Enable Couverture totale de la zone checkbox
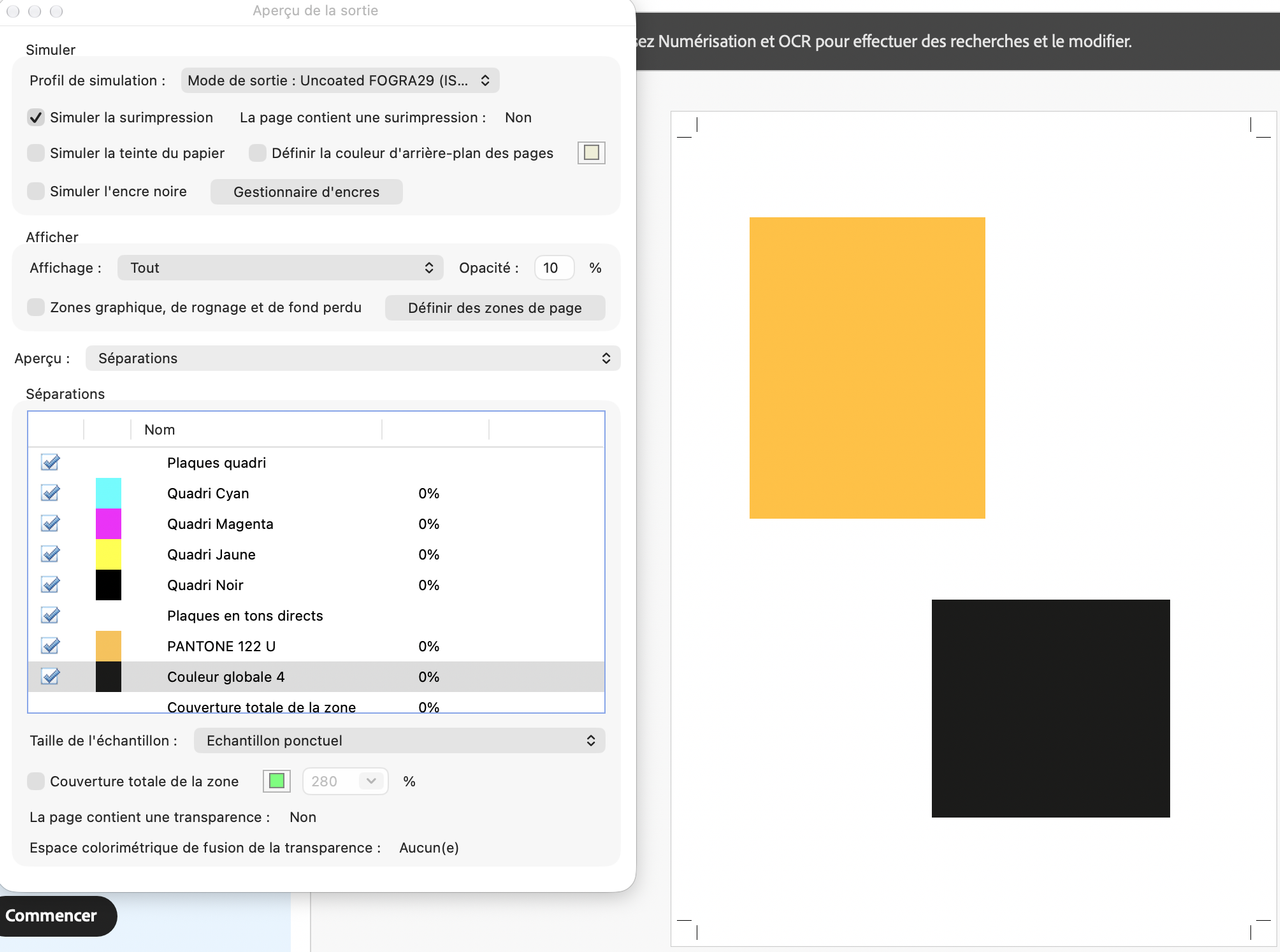The image size is (1280, 952). (36, 781)
